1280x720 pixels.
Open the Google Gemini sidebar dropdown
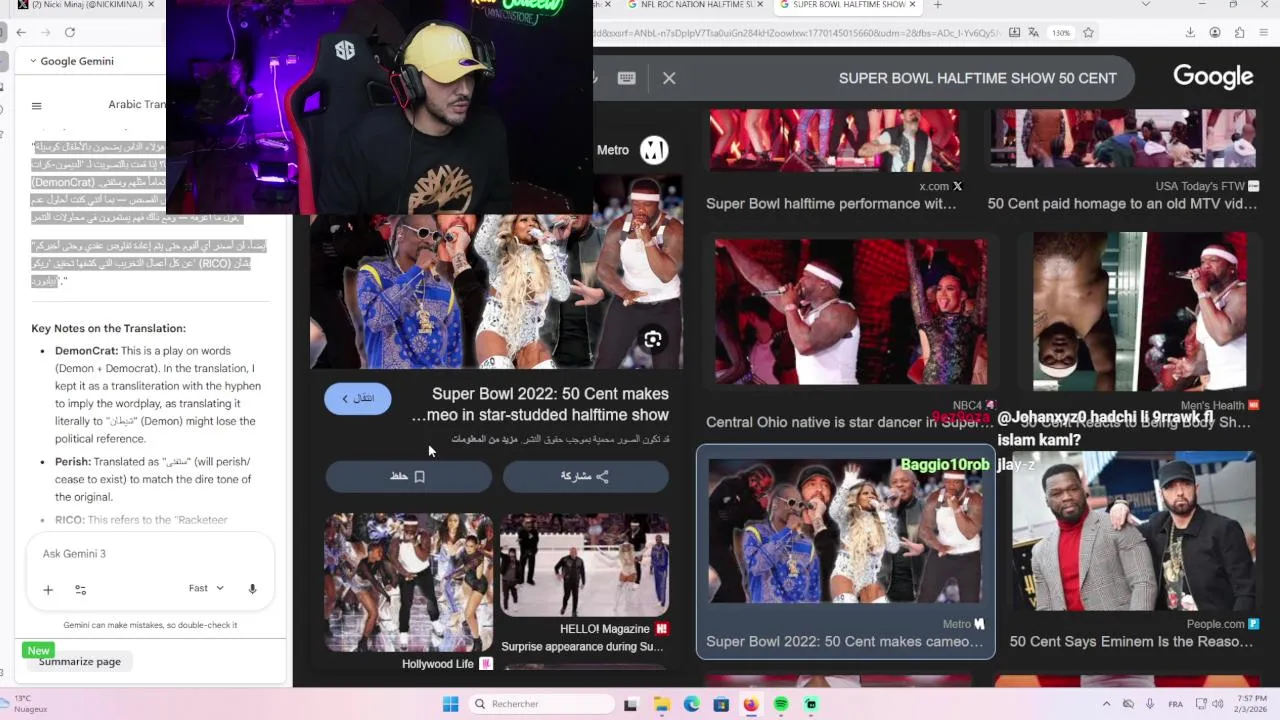pyautogui.click(x=72, y=61)
